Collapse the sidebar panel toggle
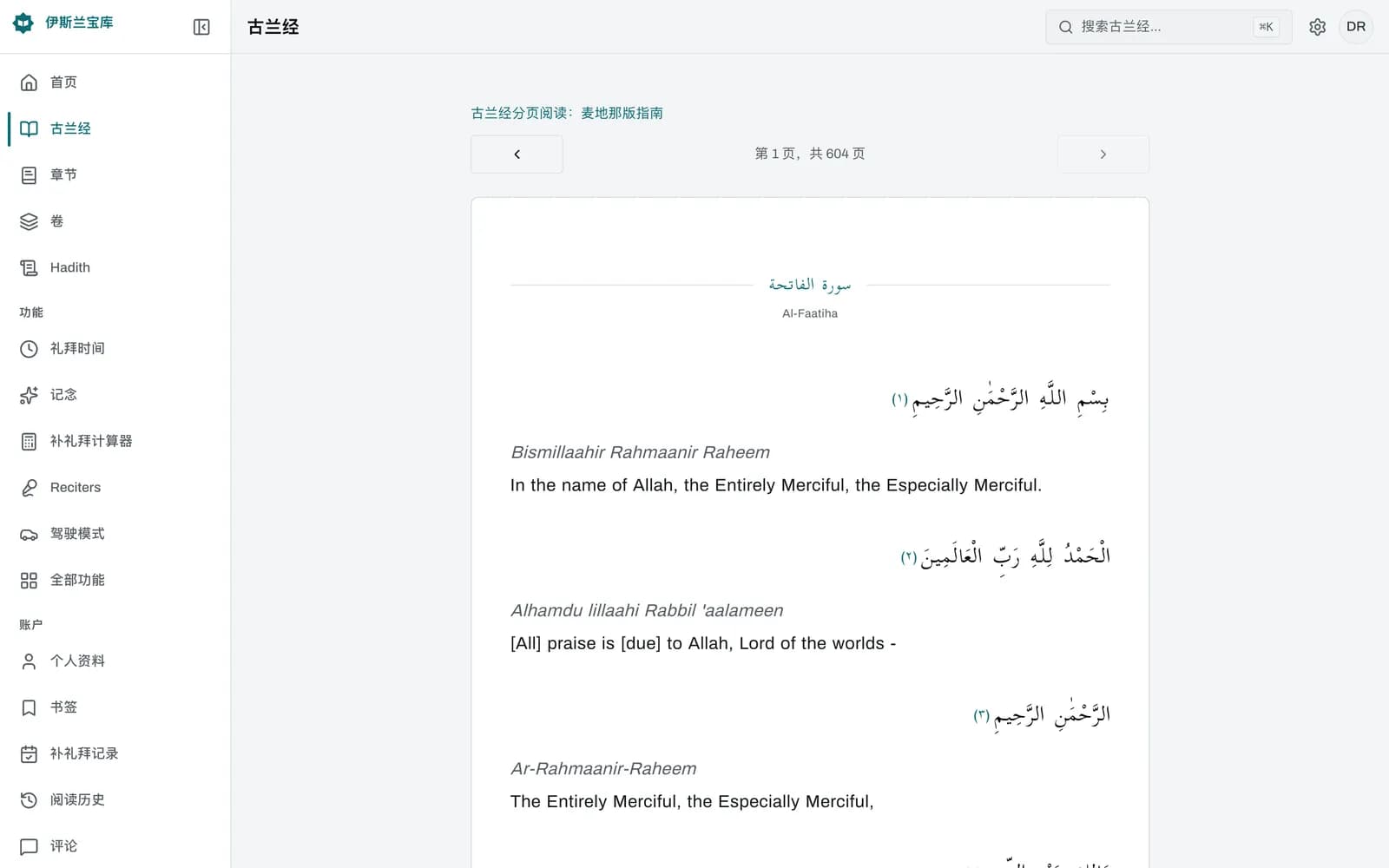The height and width of the screenshot is (868, 1389). [x=201, y=27]
